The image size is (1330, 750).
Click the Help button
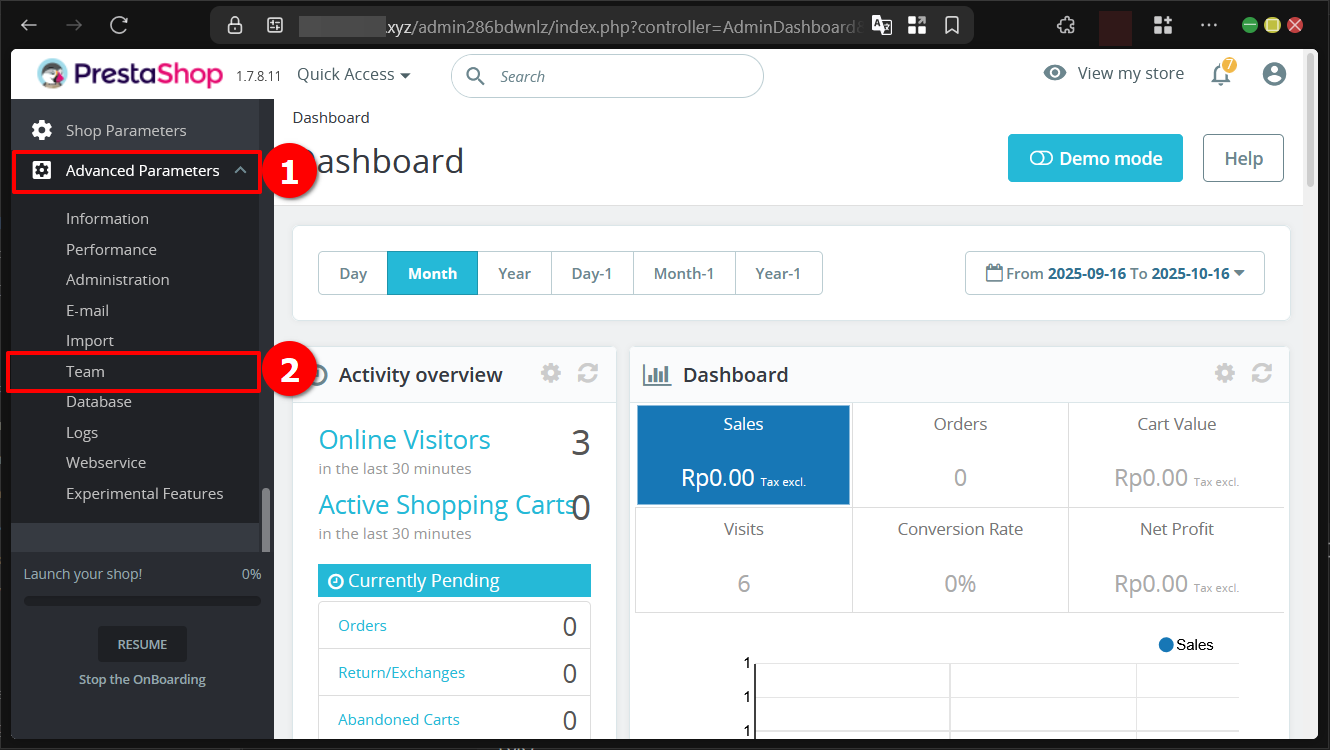click(x=1243, y=158)
